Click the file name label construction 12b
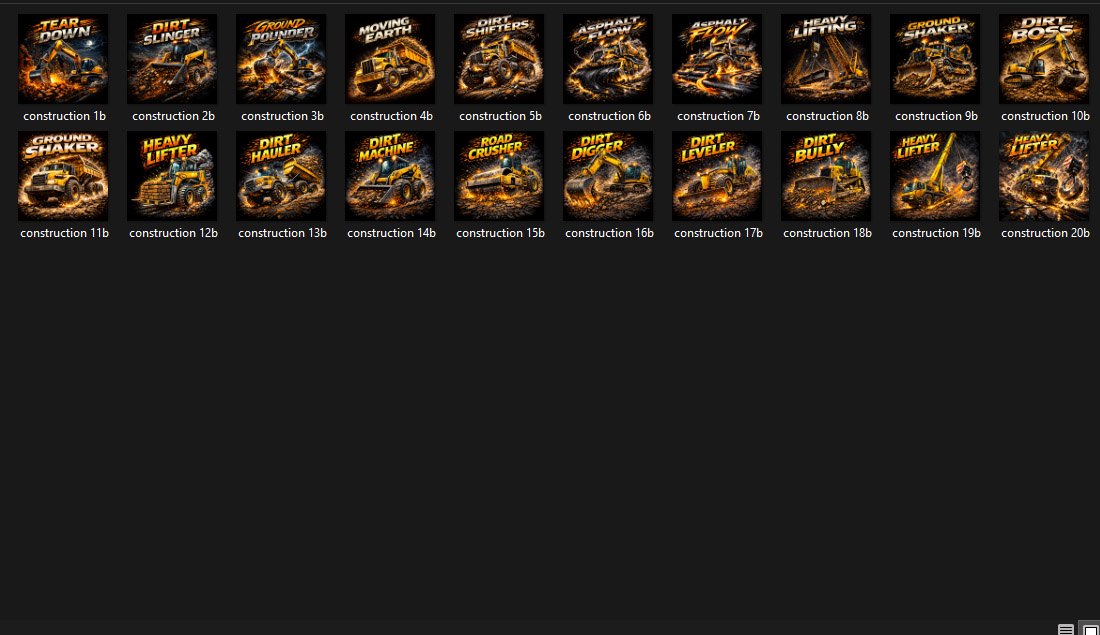This screenshot has height=635, width=1100. (173, 233)
